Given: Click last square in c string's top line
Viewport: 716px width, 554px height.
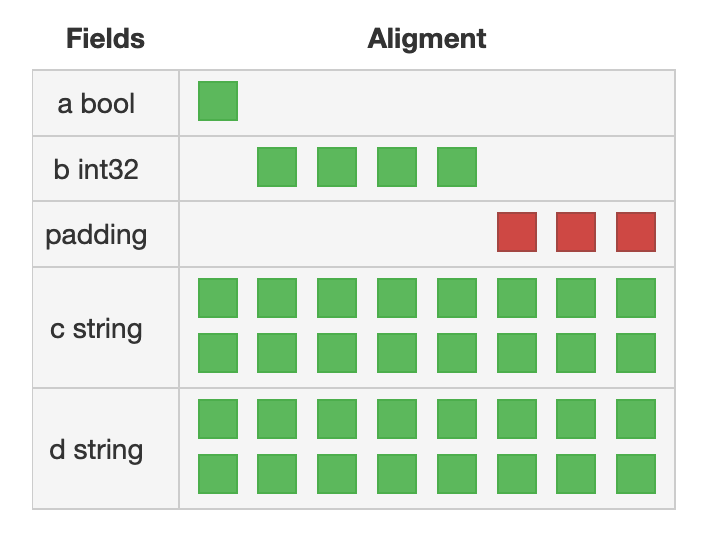Looking at the screenshot, I should pos(636,298).
